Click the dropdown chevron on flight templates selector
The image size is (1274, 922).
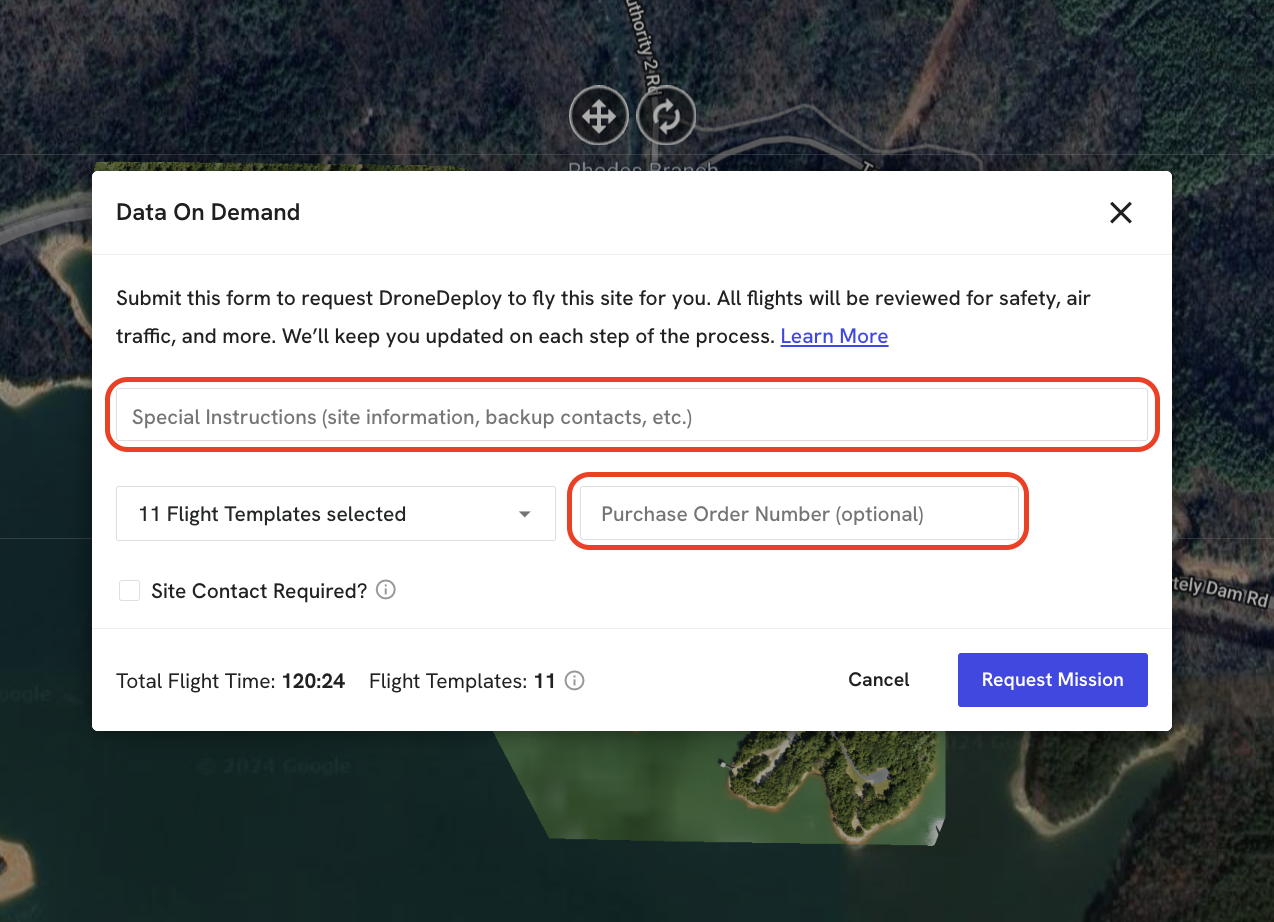point(524,513)
